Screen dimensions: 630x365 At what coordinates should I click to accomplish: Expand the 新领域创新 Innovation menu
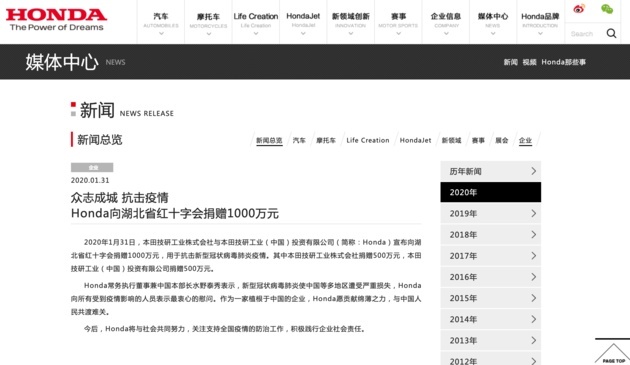click(350, 22)
